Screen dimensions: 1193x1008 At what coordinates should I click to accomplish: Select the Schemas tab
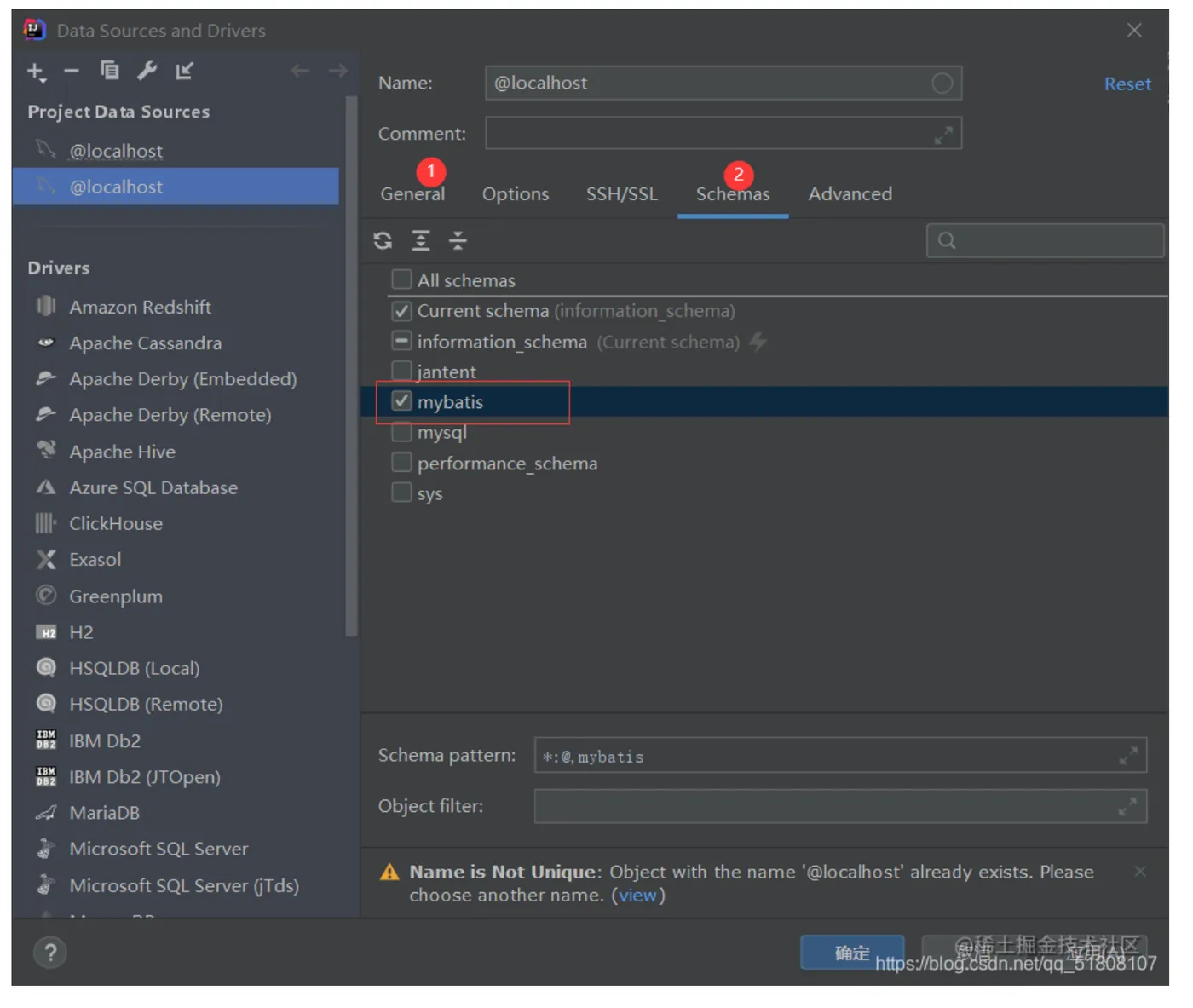733,194
